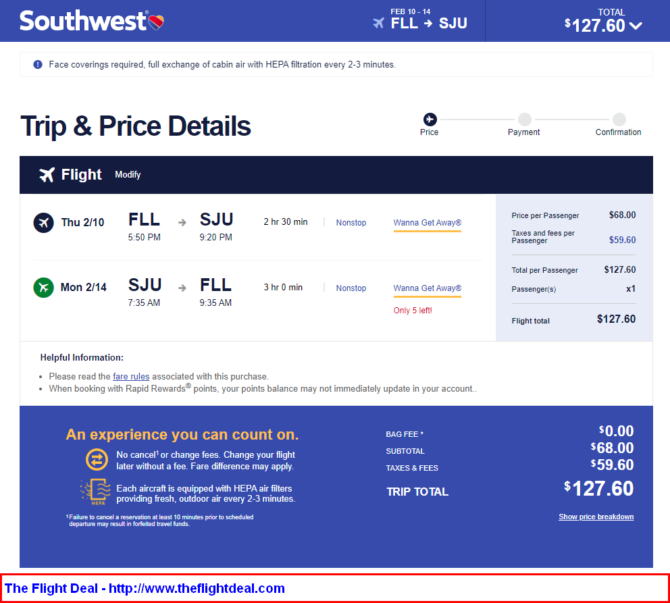This screenshot has width=670, height=603.
Task: Open Wanna Get Away fare for Thu 2/10
Action: coord(427,223)
